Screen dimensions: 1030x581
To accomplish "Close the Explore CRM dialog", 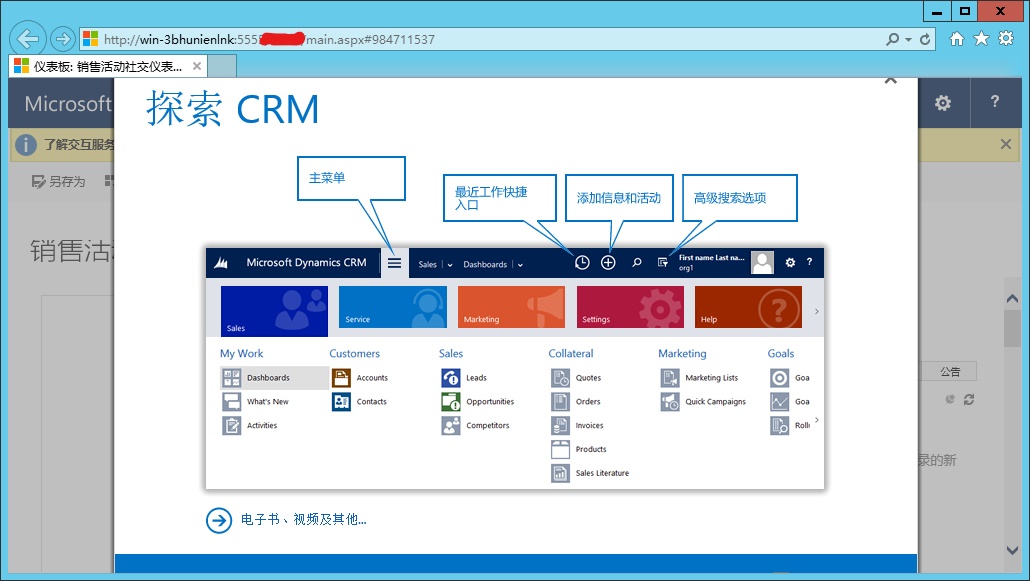I will [x=891, y=80].
